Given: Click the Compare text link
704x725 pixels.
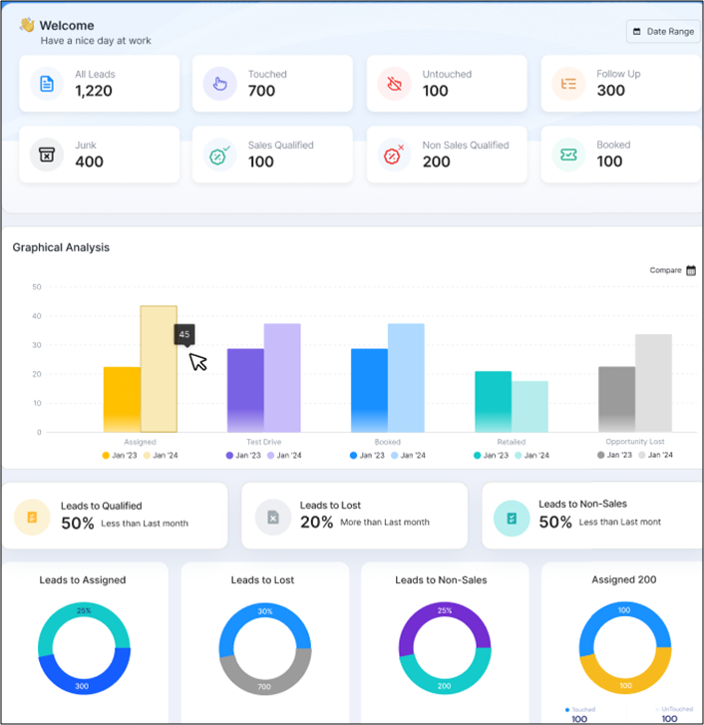Looking at the screenshot, I should point(665,270).
